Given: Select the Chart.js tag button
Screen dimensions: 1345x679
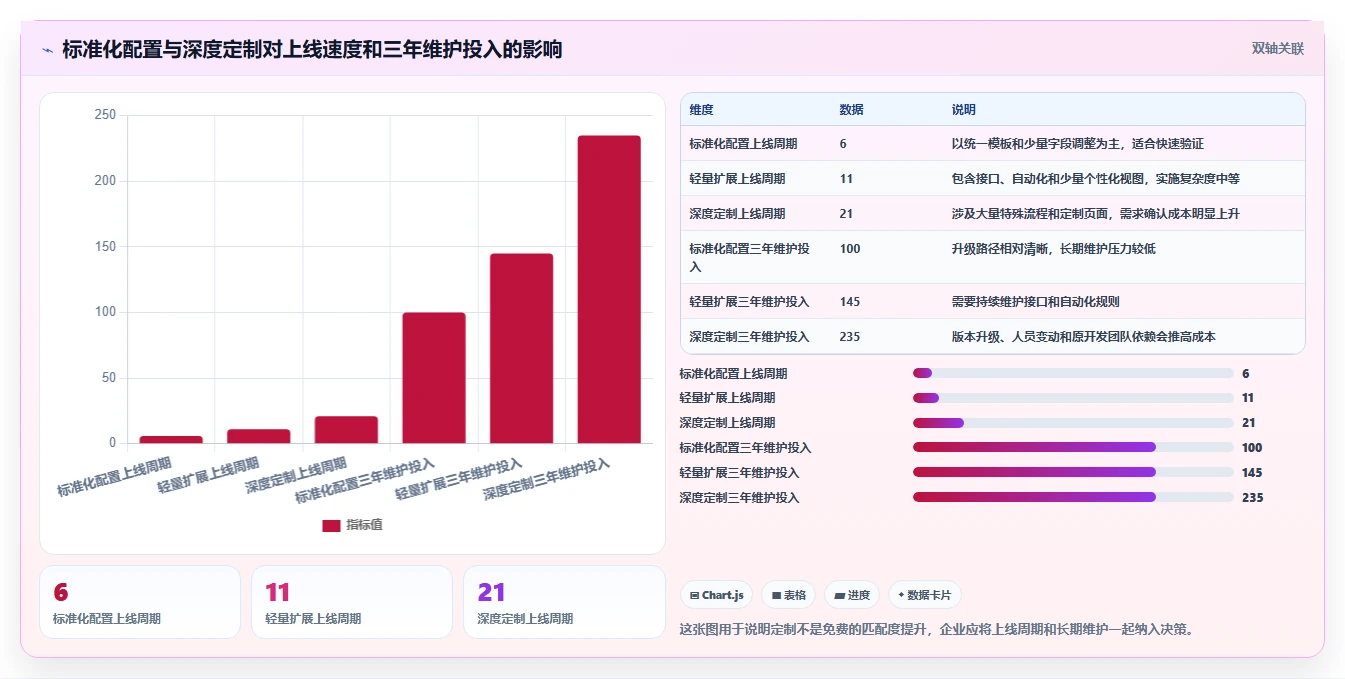Looking at the screenshot, I should [717, 595].
